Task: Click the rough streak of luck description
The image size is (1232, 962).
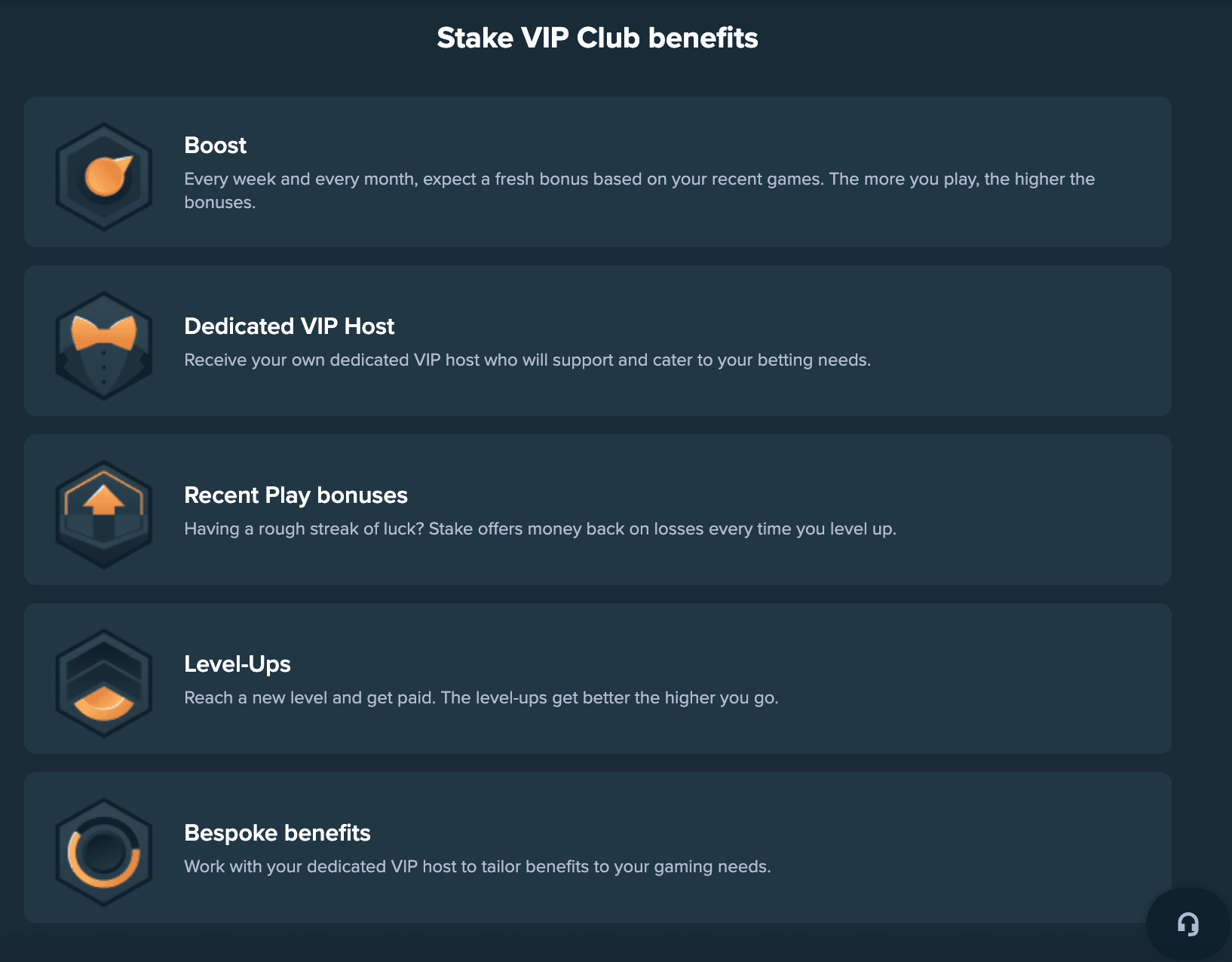Action: pos(540,528)
